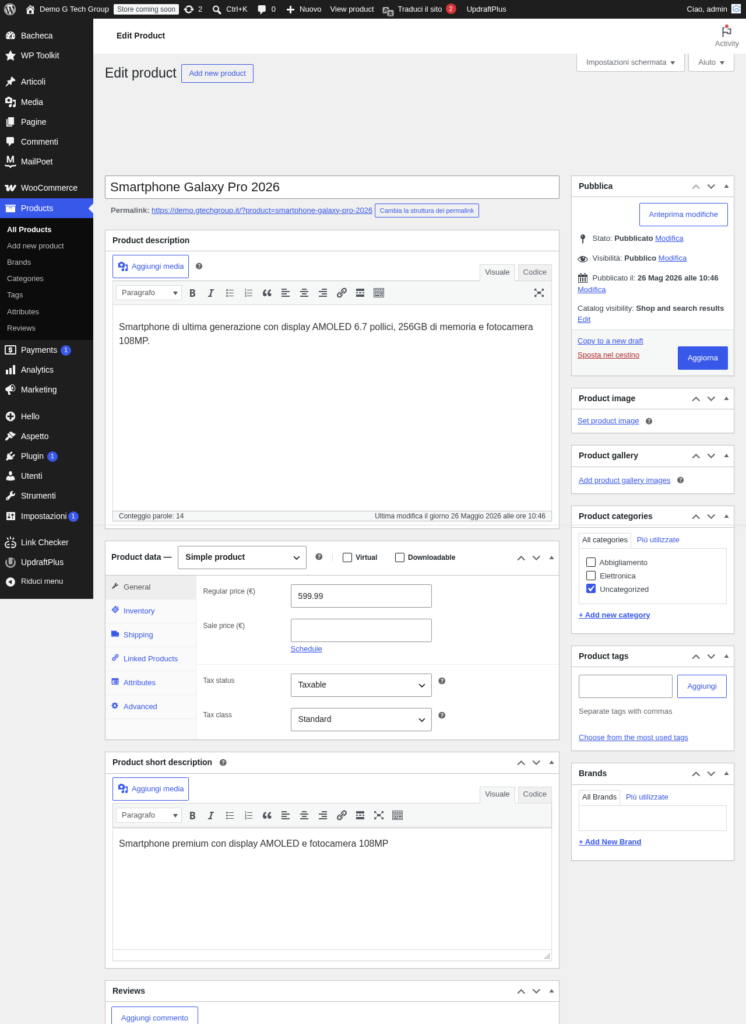Screen dimensions: 746x1024
Task: Insert Read More tag in product description
Action: [x=360, y=293]
